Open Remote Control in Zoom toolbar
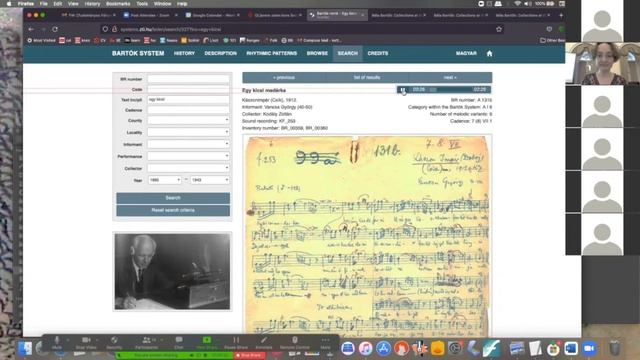Viewport: 640px width, 360px height. point(295,342)
